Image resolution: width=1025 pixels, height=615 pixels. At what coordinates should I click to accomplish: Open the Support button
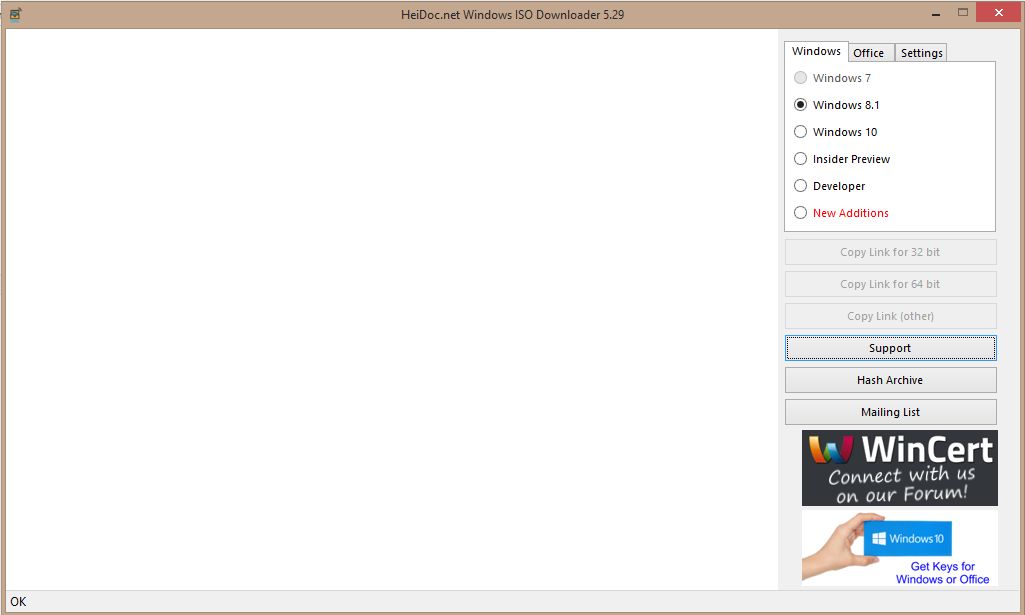pos(890,348)
